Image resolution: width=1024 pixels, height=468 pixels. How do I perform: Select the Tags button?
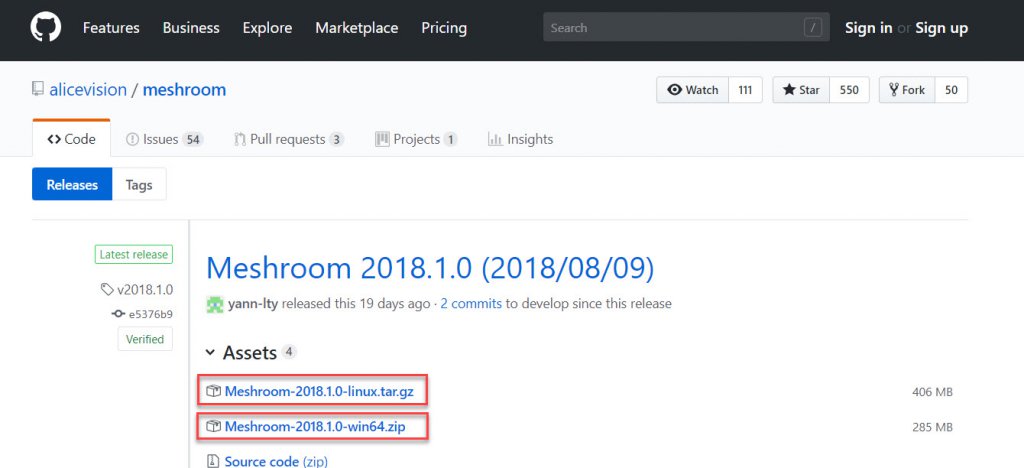pos(139,184)
